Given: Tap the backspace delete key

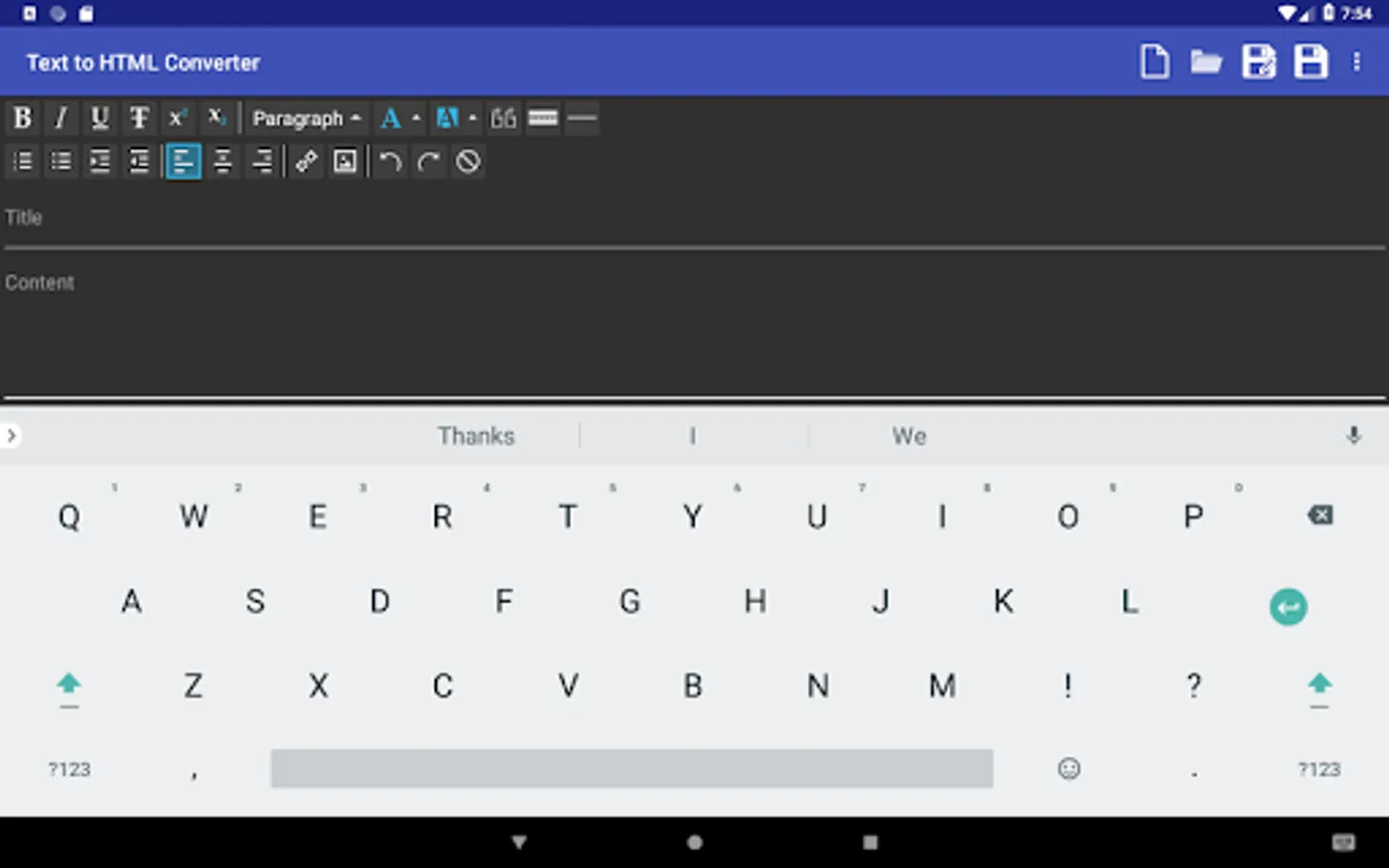Looking at the screenshot, I should tap(1320, 516).
